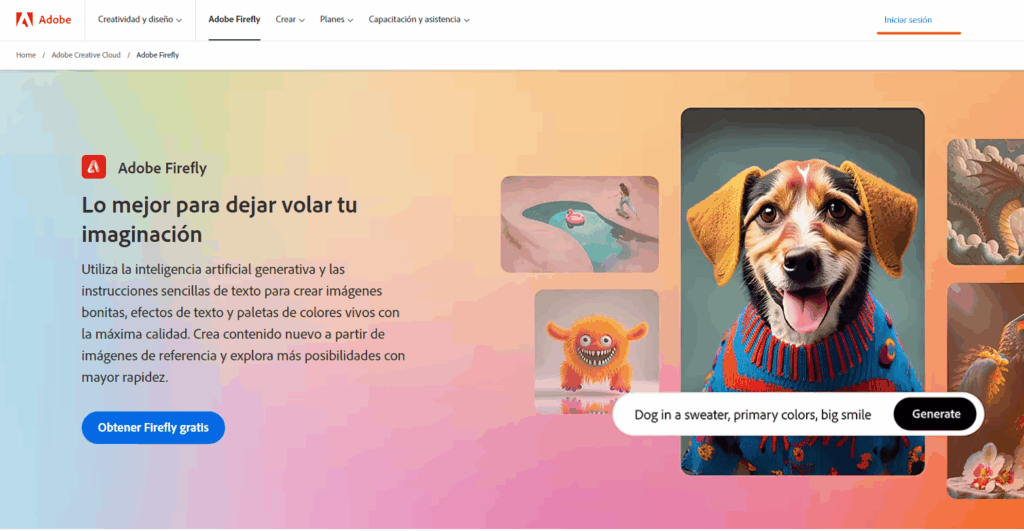Select the orange furry monster thumbnail

coord(596,351)
